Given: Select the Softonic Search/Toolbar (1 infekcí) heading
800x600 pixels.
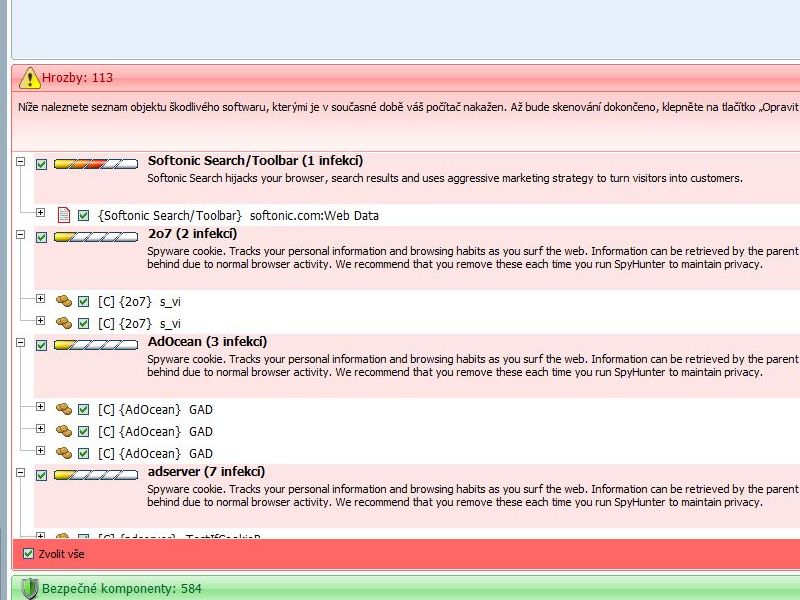Looking at the screenshot, I should (256, 161).
